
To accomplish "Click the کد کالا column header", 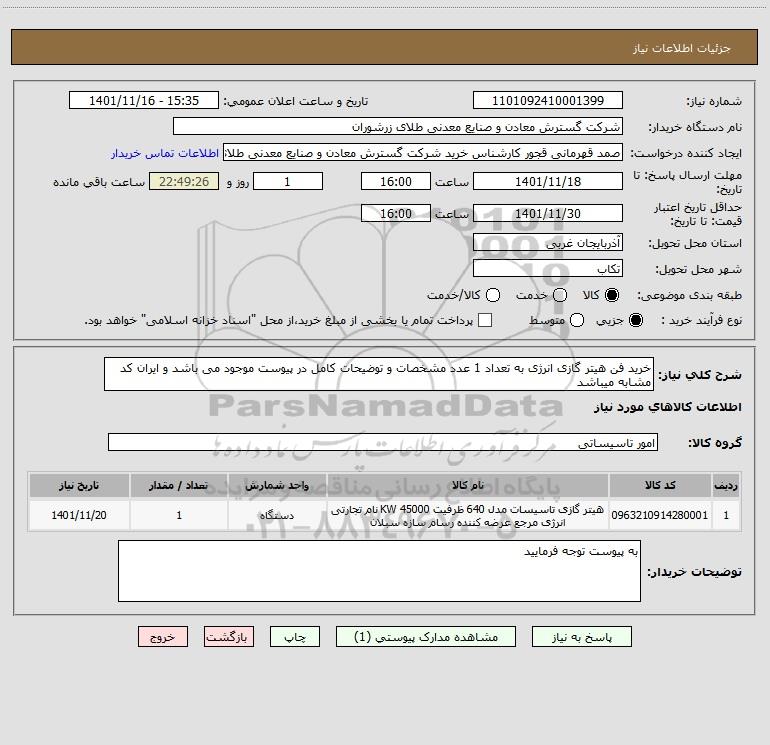I will click(660, 485).
